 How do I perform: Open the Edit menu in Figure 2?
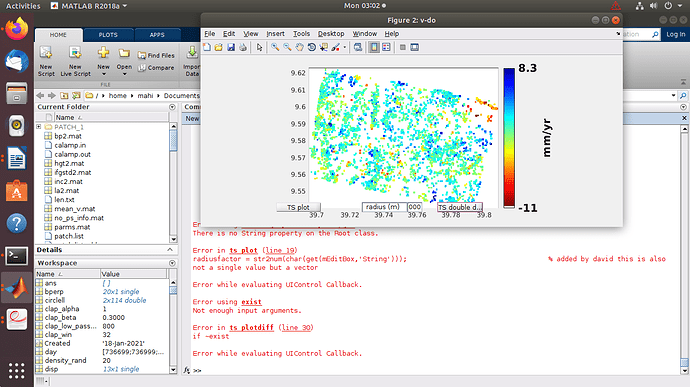tap(229, 33)
